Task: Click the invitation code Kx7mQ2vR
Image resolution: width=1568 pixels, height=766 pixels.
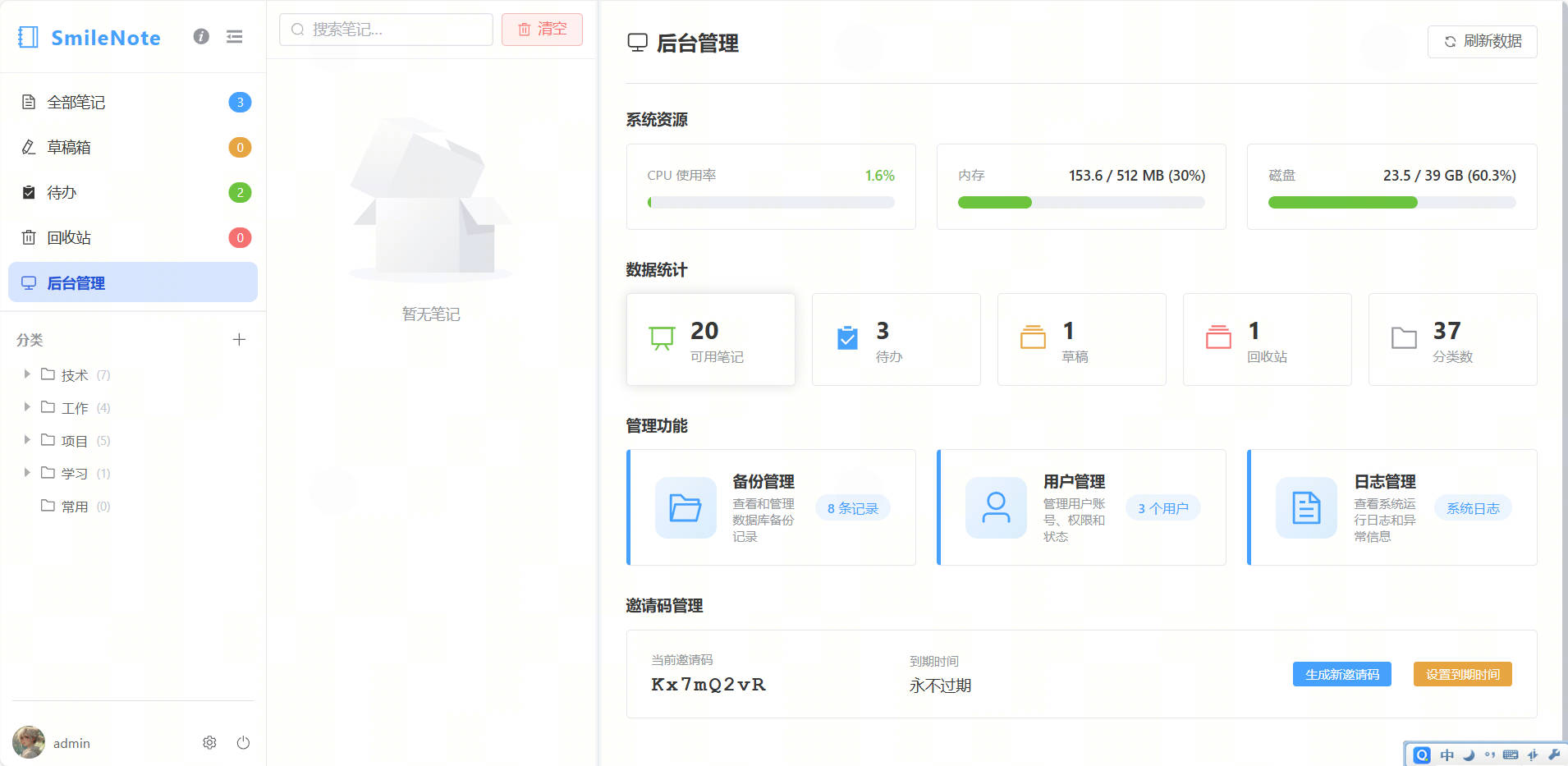Action: point(708,684)
